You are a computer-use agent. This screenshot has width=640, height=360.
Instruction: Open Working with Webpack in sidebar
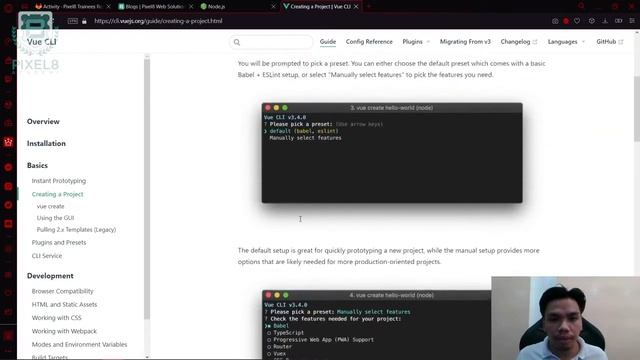pyautogui.click(x=64, y=331)
